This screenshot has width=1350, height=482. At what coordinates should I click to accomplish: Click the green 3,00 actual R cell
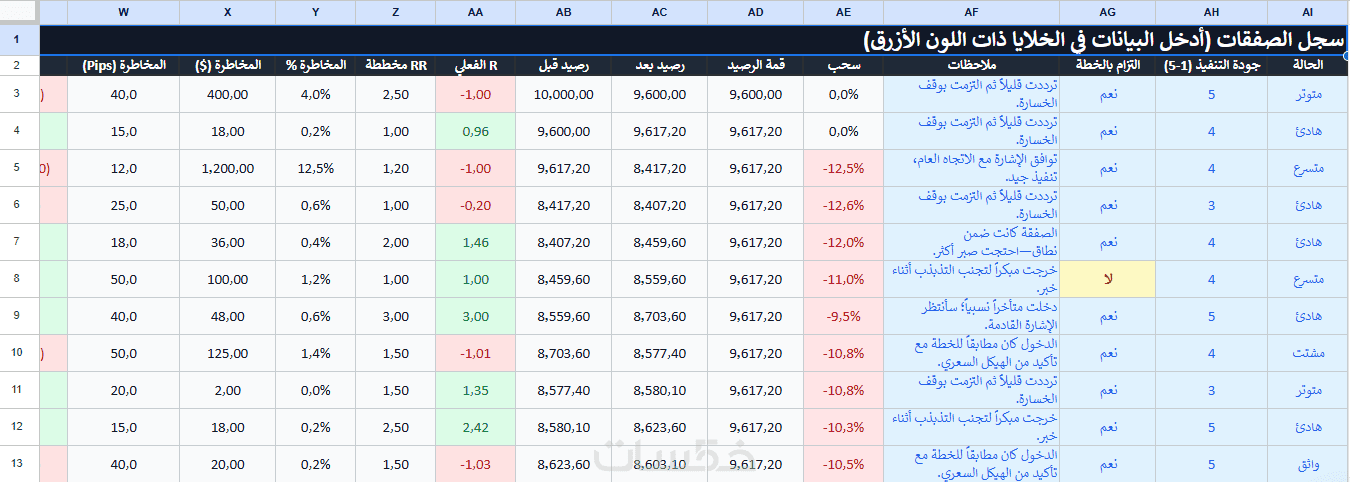click(x=475, y=316)
